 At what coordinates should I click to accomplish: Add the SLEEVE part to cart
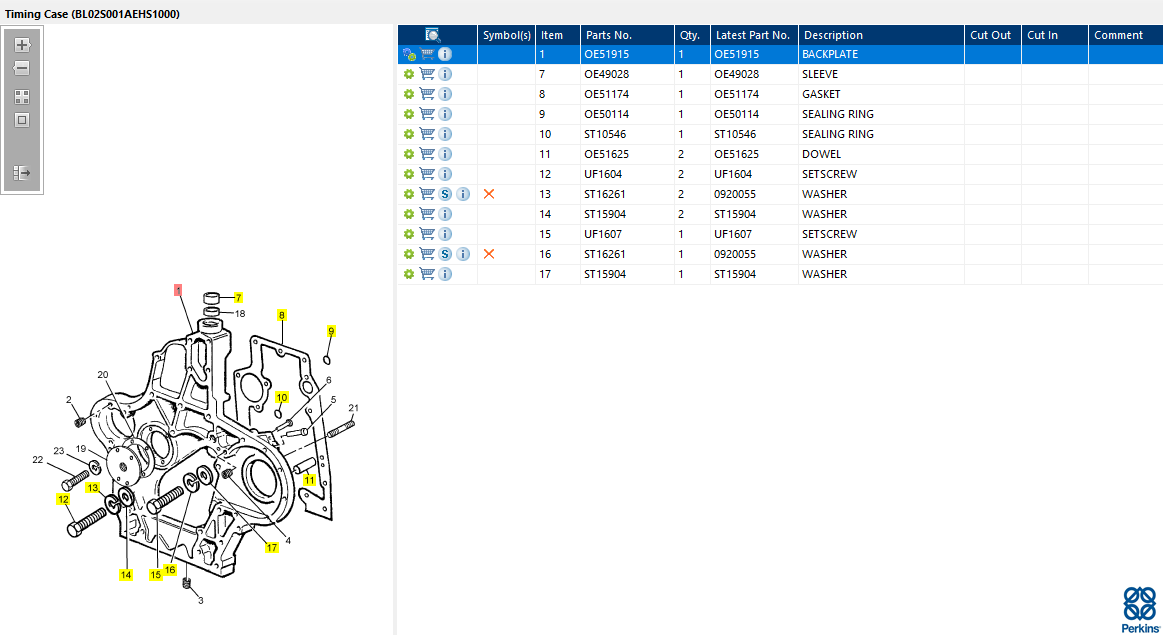point(427,74)
